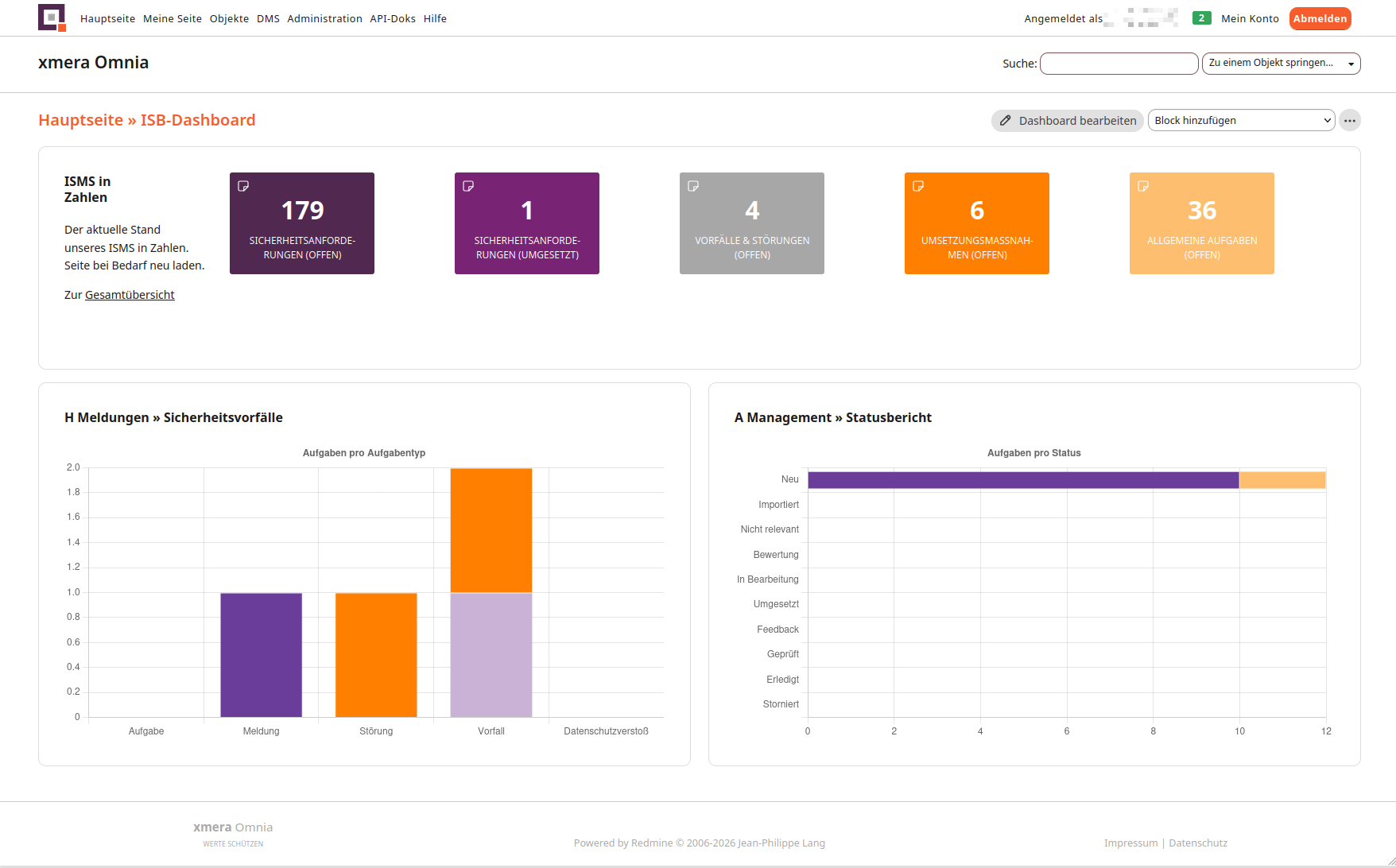
Task: Follow the Gesamtübersicht link
Action: click(130, 295)
